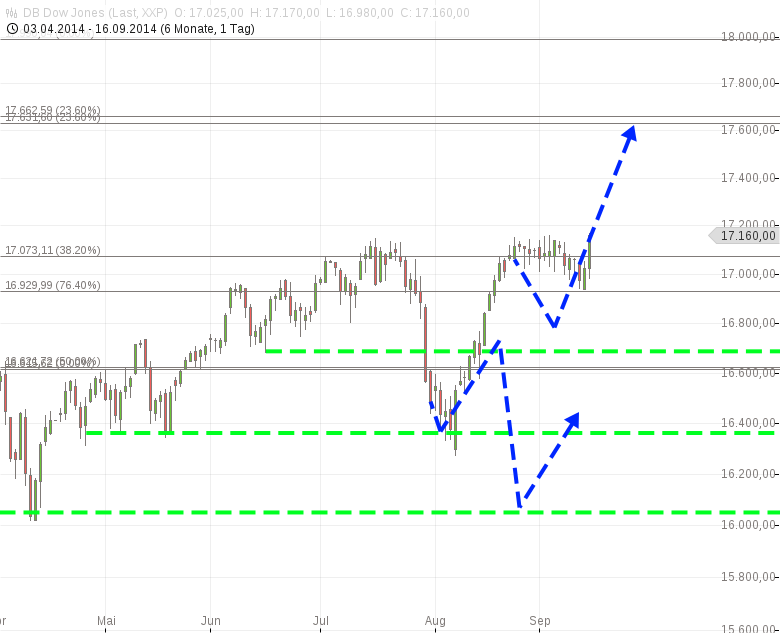Image resolution: width=780 pixels, height=633 pixels.
Task: Click the Aug label on time axis
Action: pos(435,620)
